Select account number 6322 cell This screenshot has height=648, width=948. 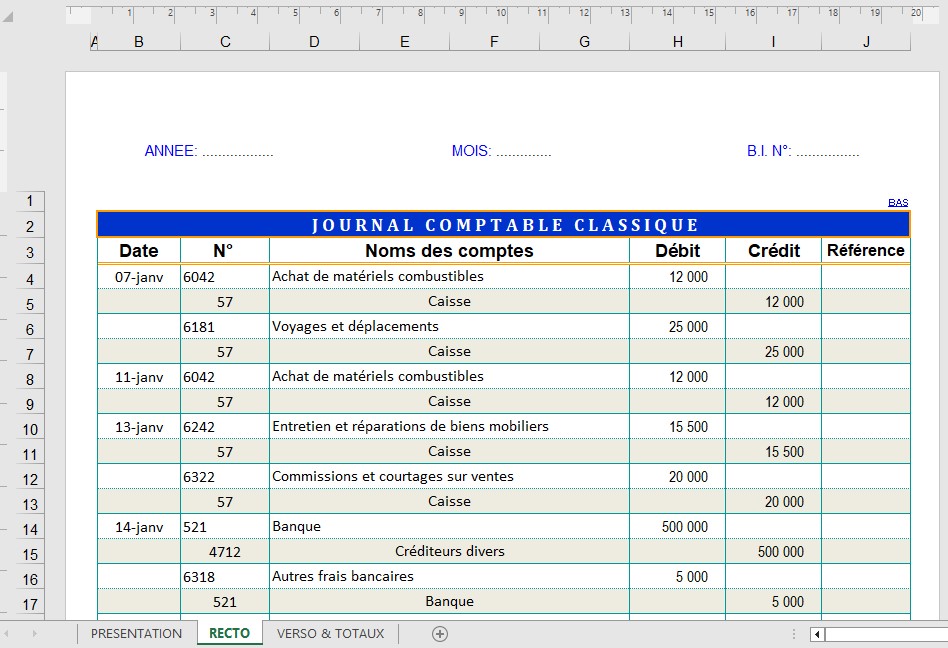pos(224,477)
